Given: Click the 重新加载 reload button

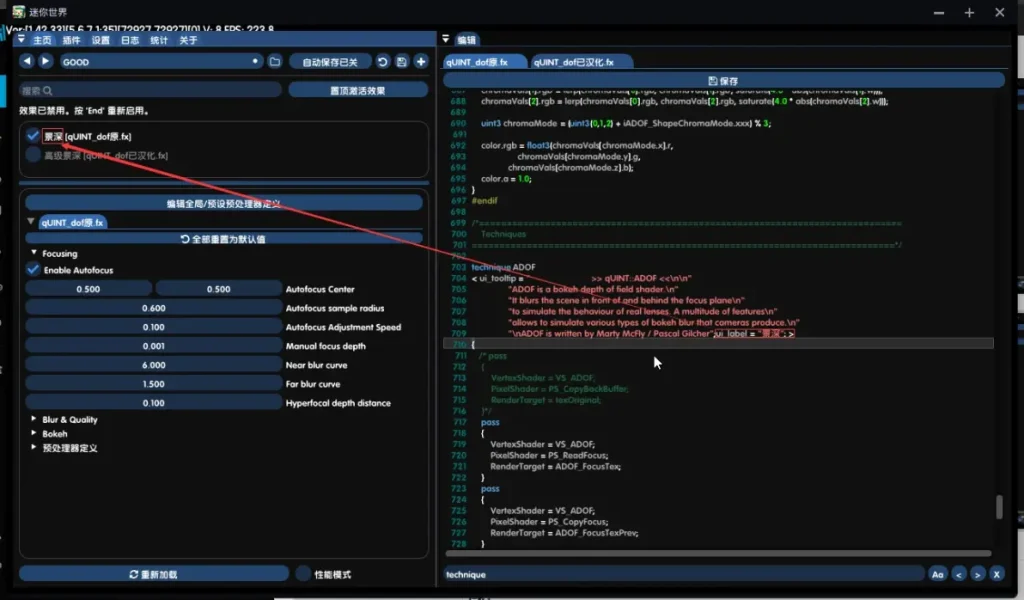Looking at the screenshot, I should click(x=153, y=574).
